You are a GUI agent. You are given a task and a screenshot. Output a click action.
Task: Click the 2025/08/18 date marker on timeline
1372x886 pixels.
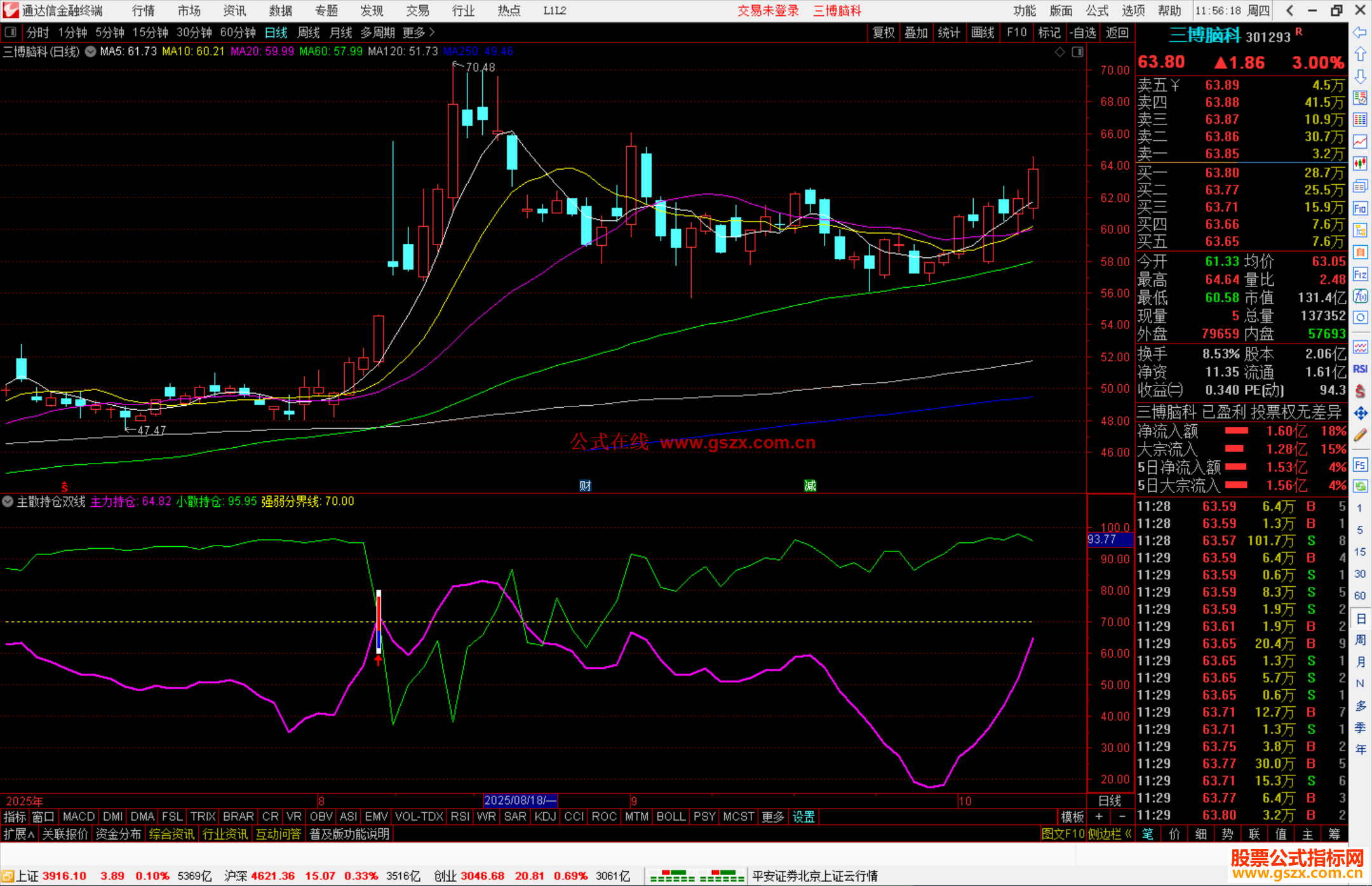520,800
